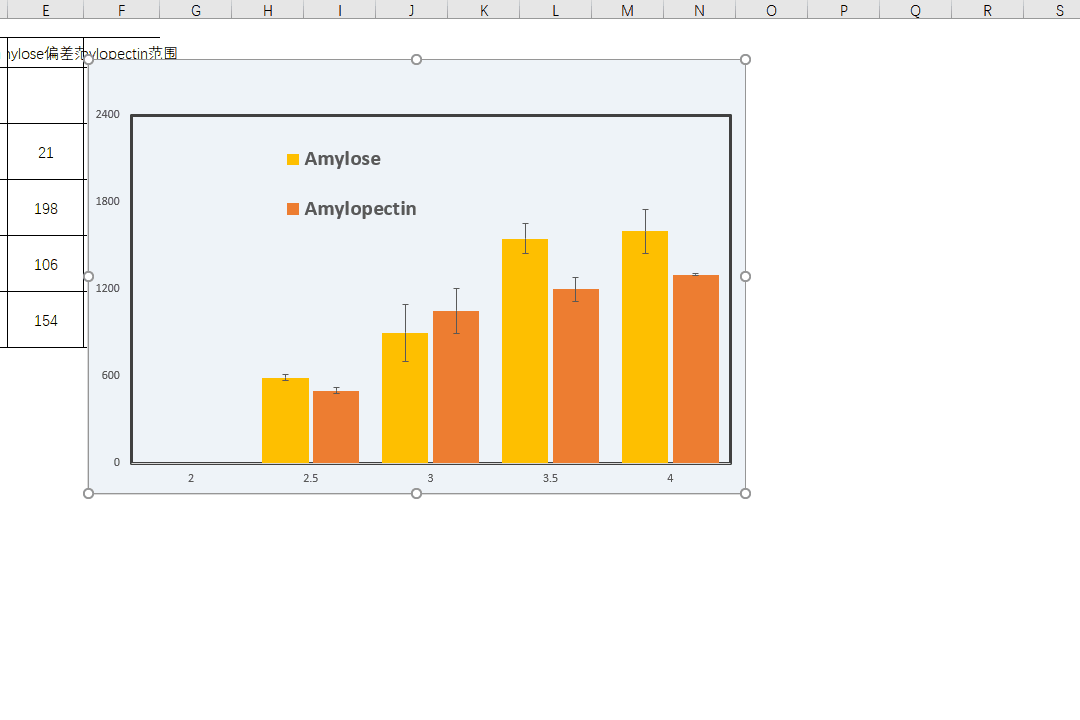
Task: Click the chart's bottom-middle resize handle
Action: pos(417,493)
